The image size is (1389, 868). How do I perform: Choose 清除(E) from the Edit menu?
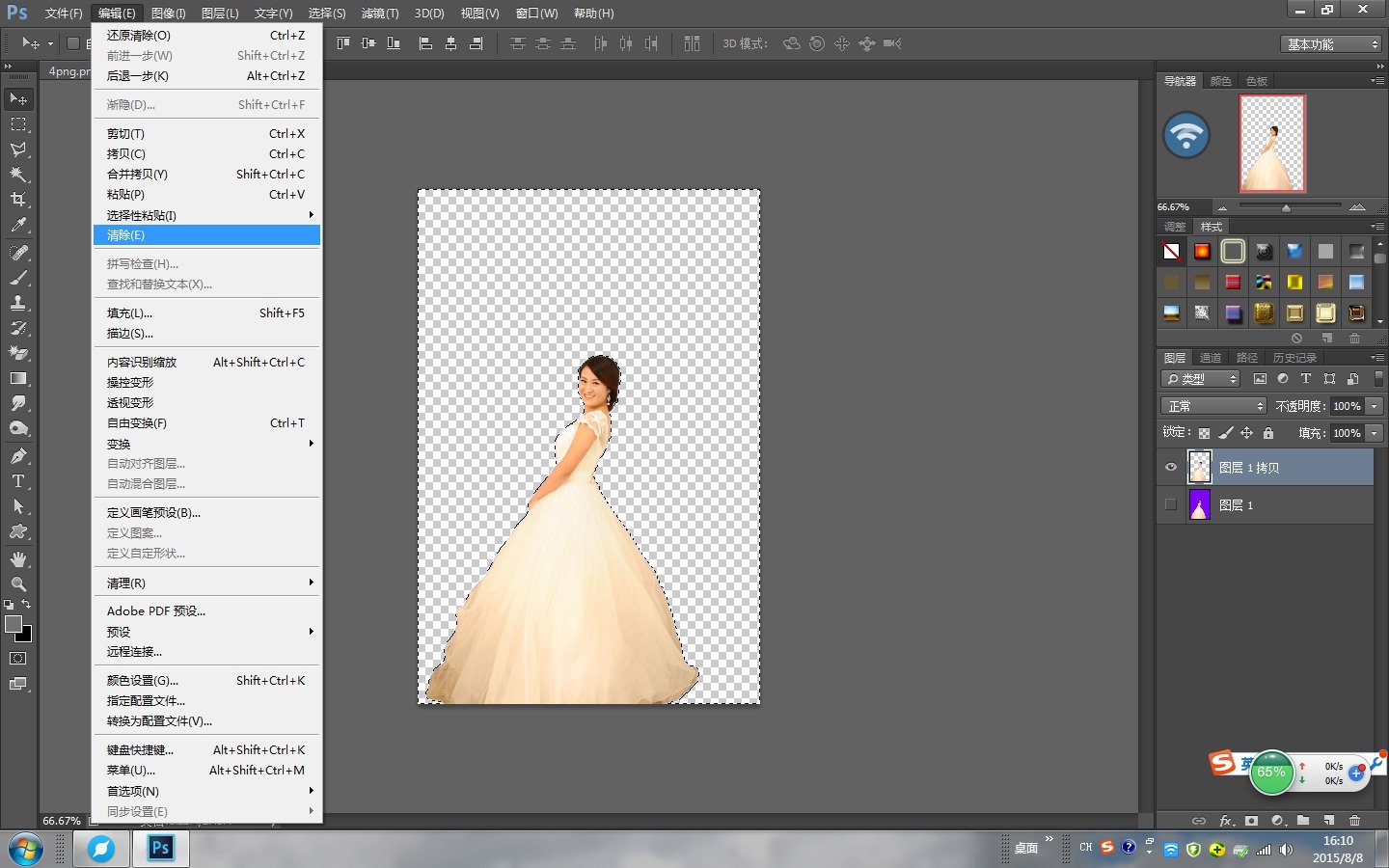point(125,234)
